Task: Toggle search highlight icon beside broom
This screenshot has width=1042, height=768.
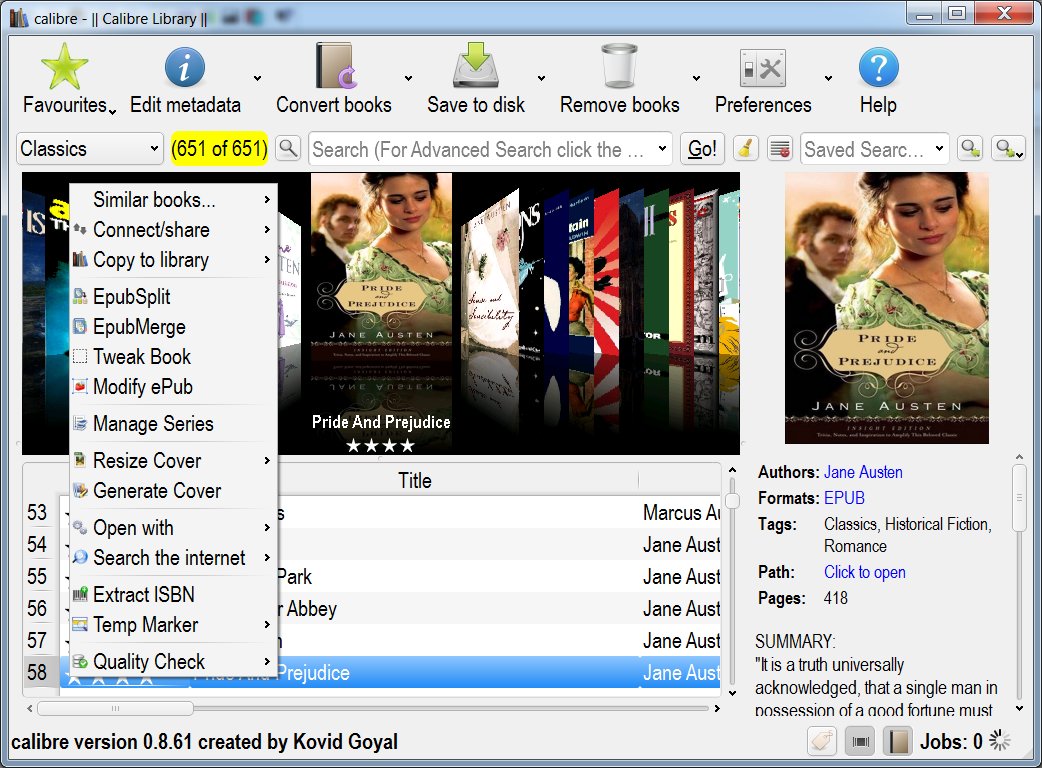Action: [780, 148]
